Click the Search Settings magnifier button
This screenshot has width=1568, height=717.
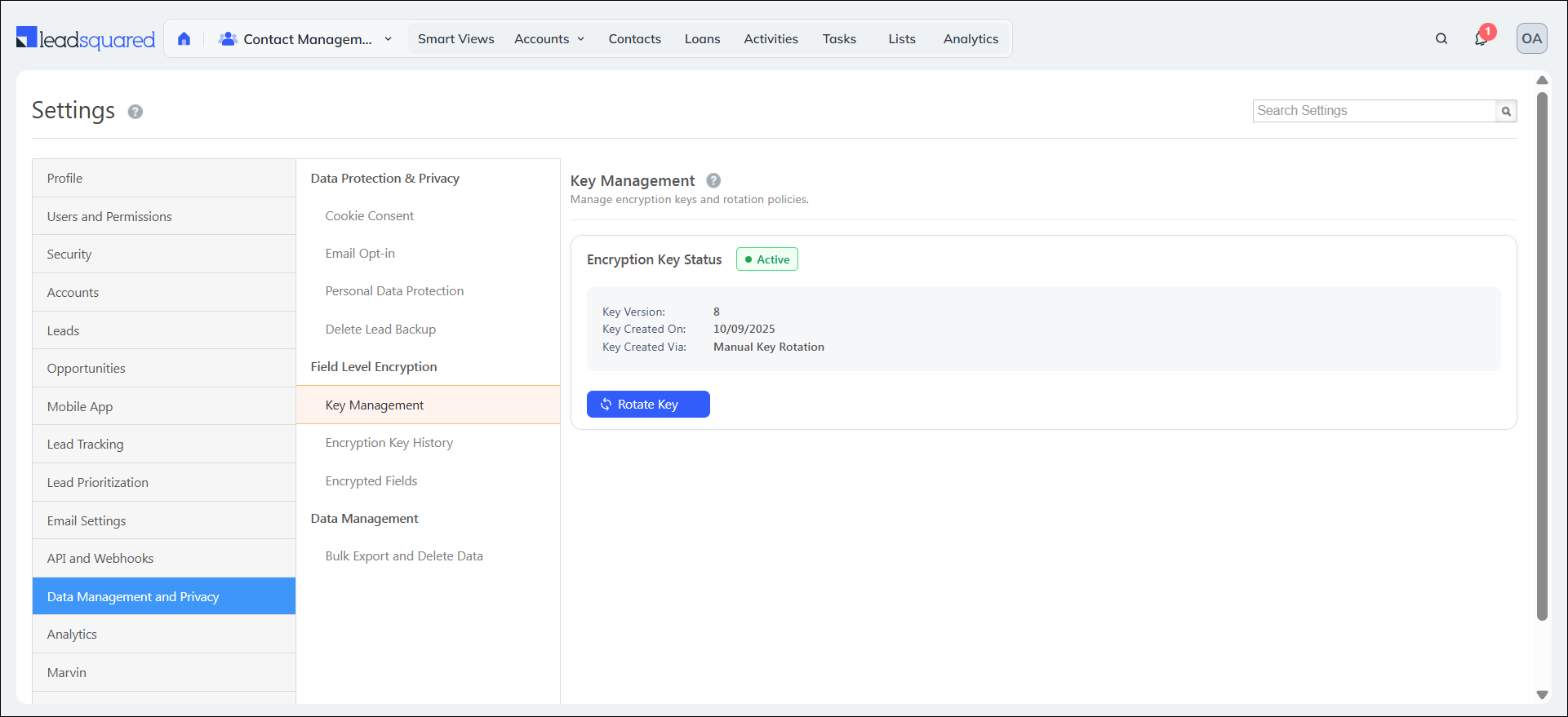click(1506, 111)
